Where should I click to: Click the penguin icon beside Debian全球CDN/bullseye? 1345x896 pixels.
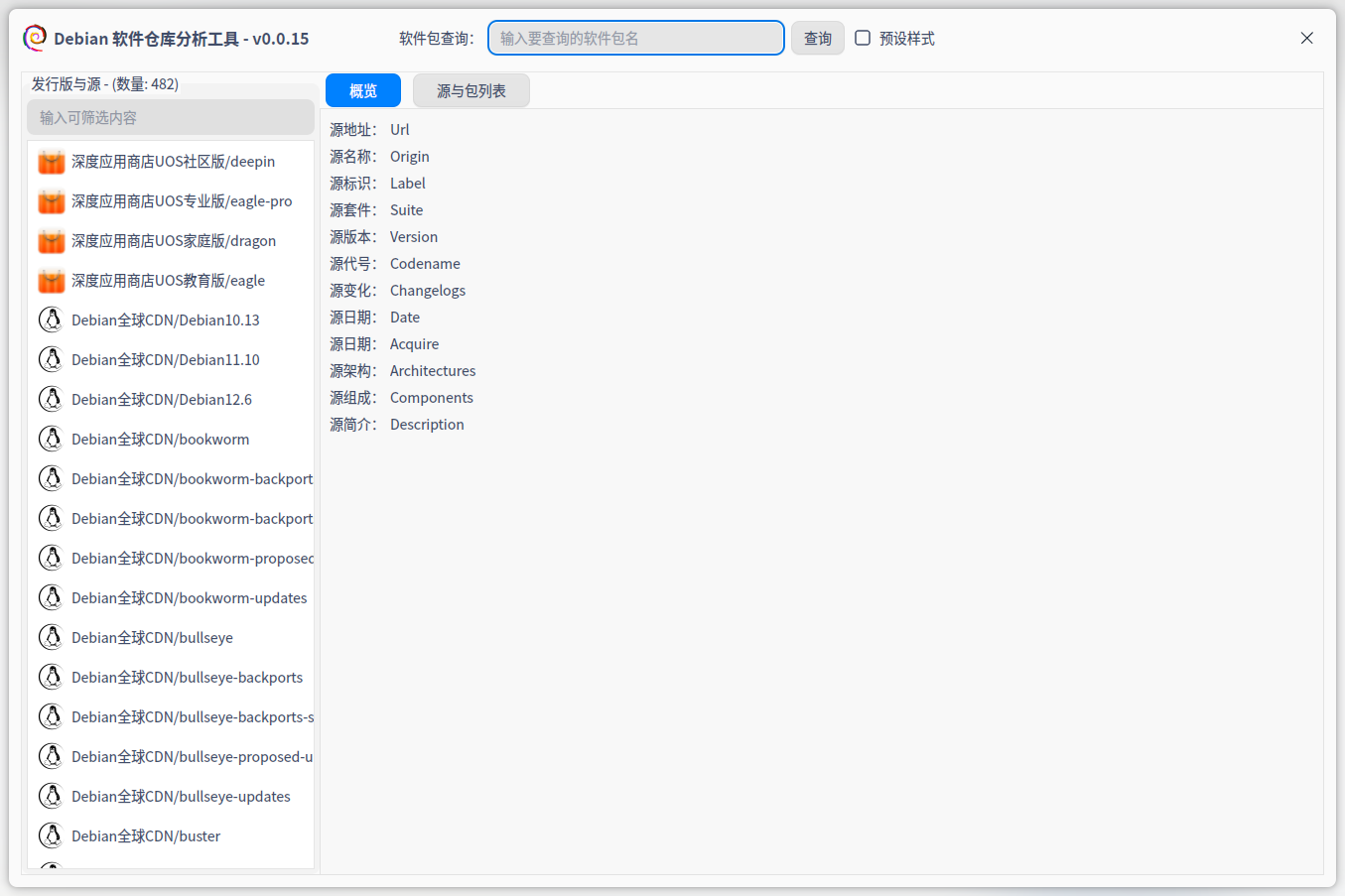point(51,637)
